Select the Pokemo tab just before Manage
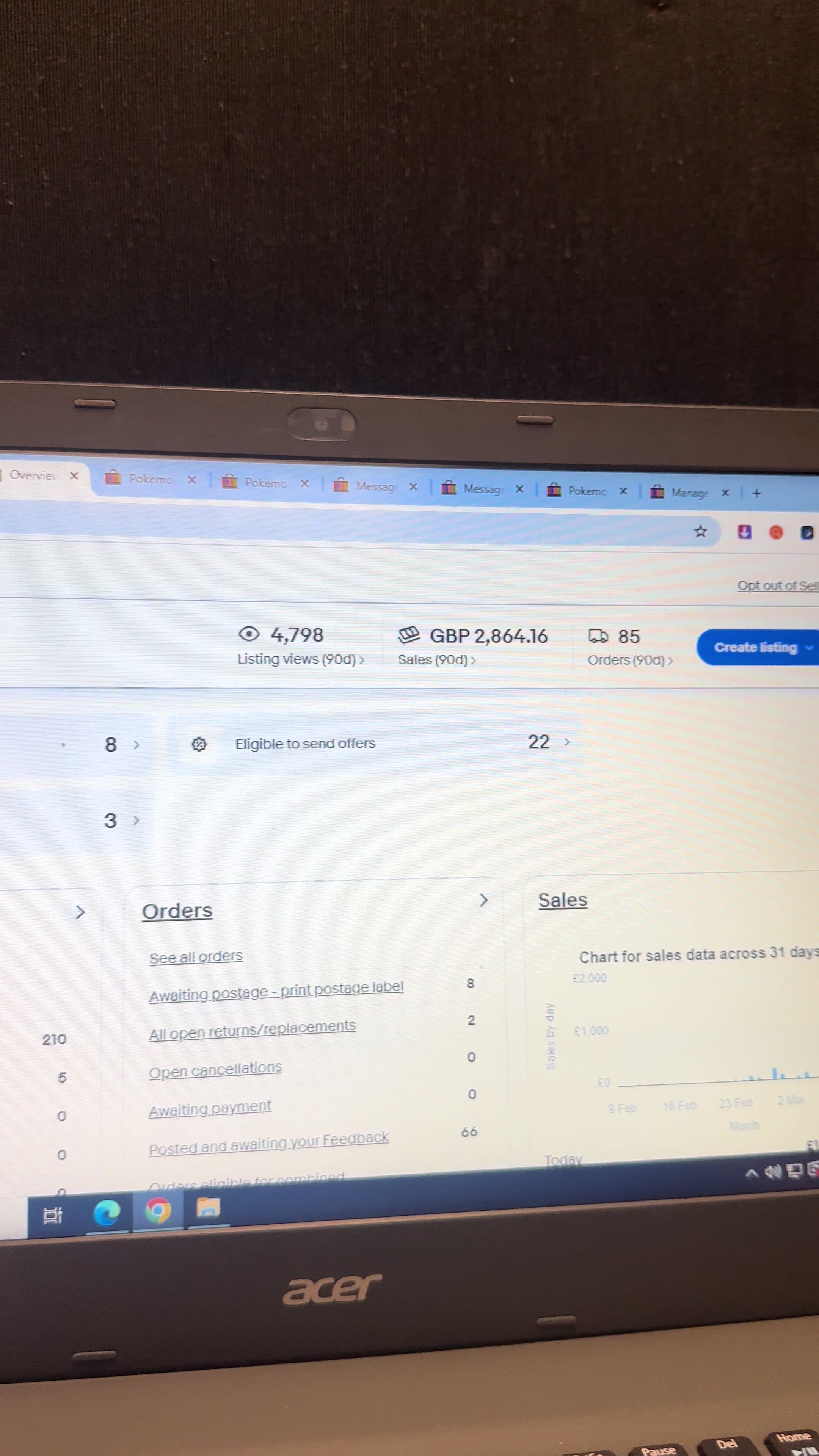Screen dimensions: 819x1456 (x=588, y=491)
